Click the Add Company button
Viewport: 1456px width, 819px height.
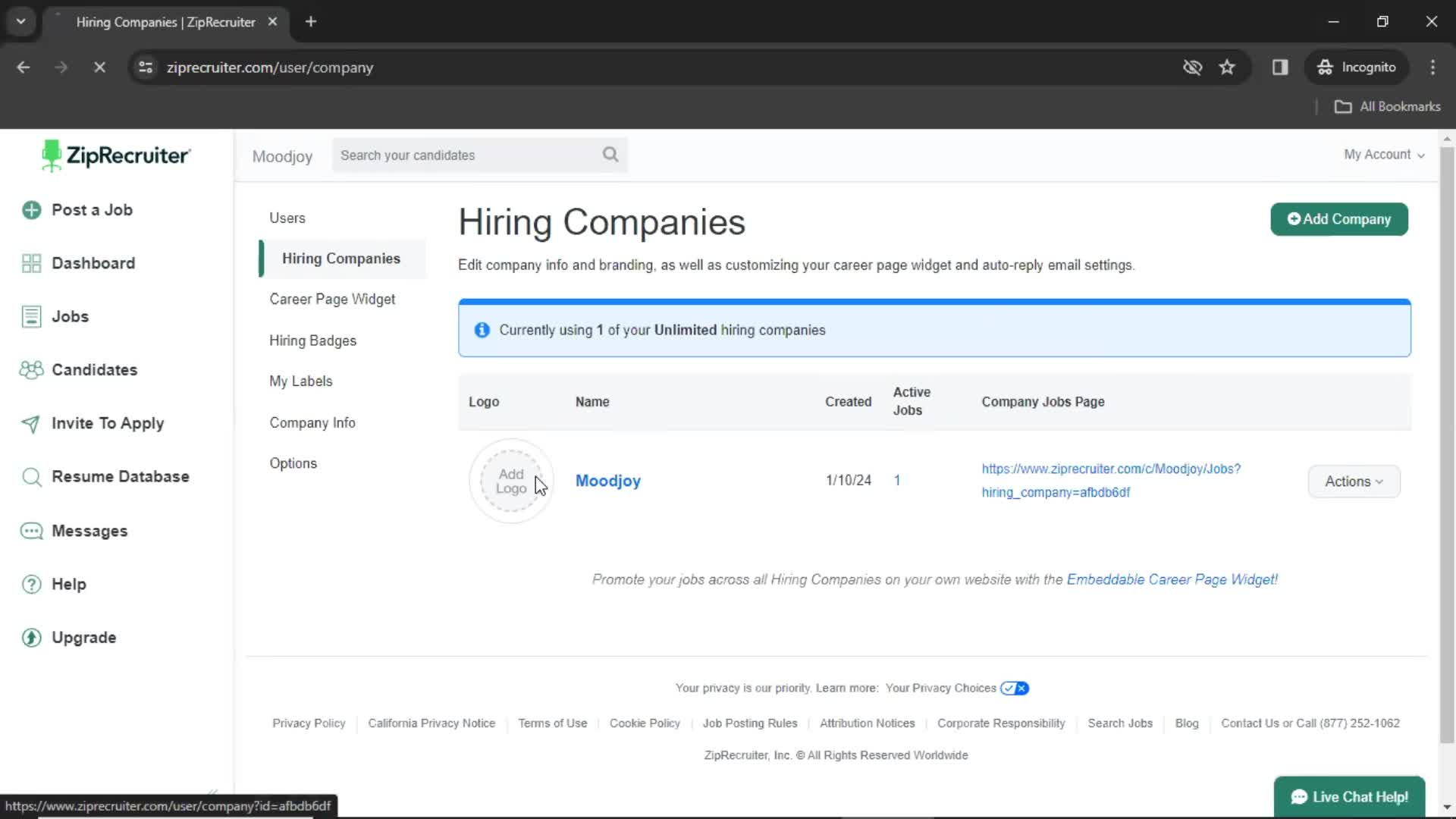pyautogui.click(x=1339, y=219)
